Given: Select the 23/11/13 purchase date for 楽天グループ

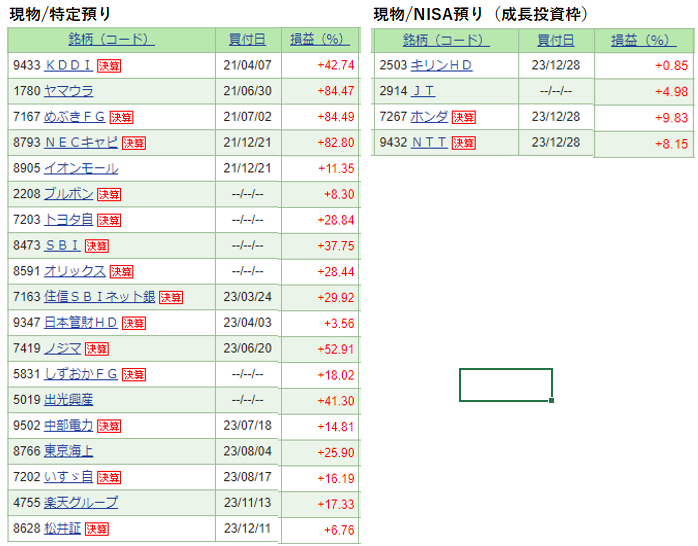Looking at the screenshot, I should pyautogui.click(x=248, y=503).
